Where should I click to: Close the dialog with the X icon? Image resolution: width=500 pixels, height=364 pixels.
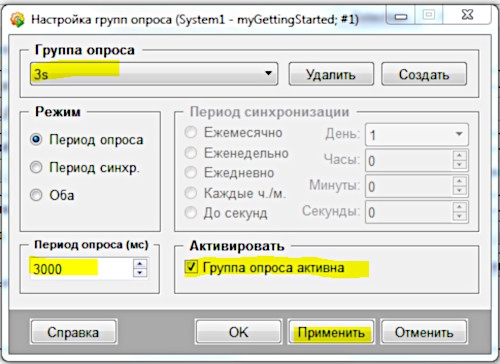[x=467, y=15]
